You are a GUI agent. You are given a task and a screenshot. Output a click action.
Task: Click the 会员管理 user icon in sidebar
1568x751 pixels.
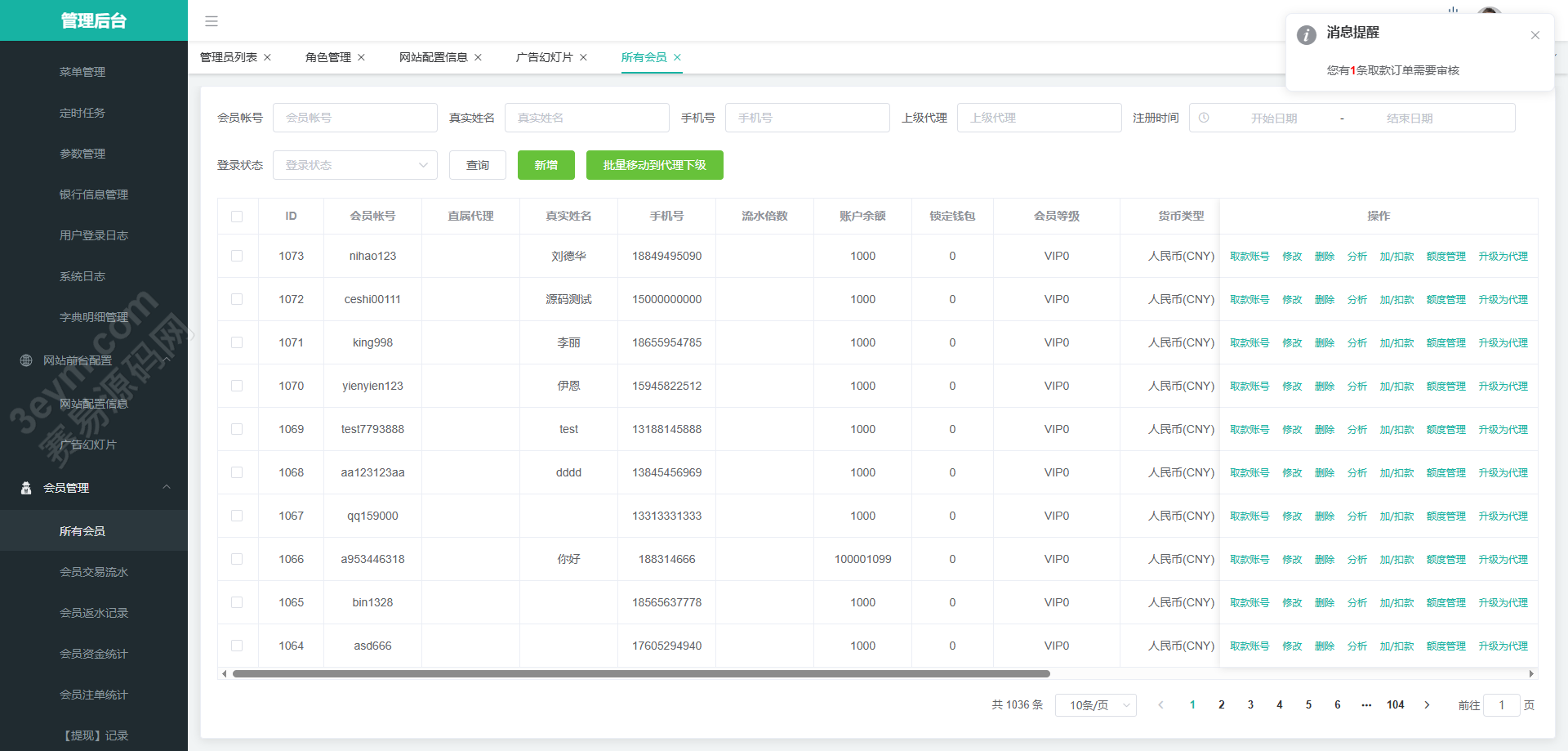tap(26, 488)
